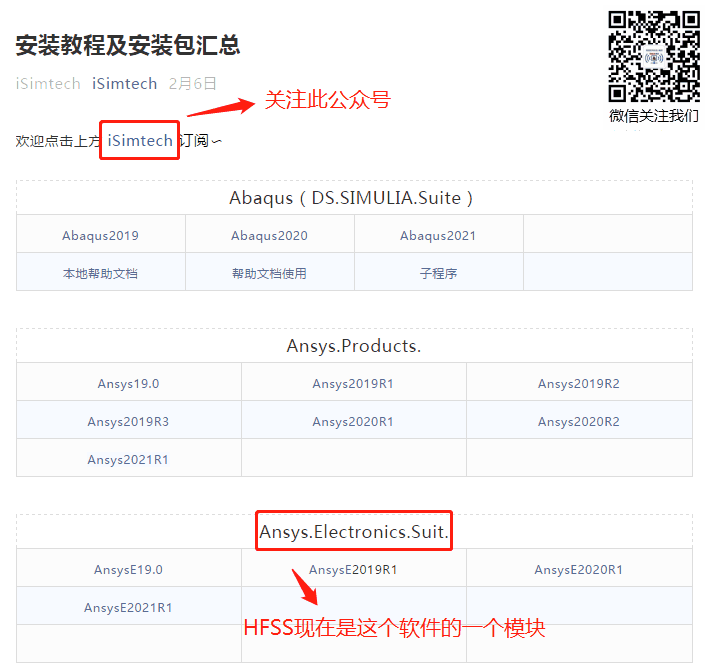The image size is (709, 668).
Task: Click the 2月6日 publish date
Action: point(193,84)
